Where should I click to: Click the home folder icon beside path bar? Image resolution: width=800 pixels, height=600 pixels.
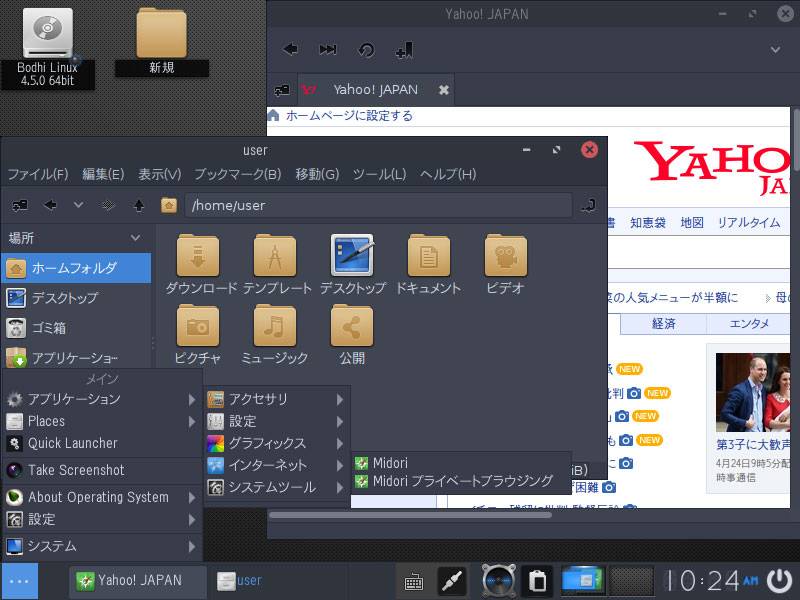[x=169, y=205]
